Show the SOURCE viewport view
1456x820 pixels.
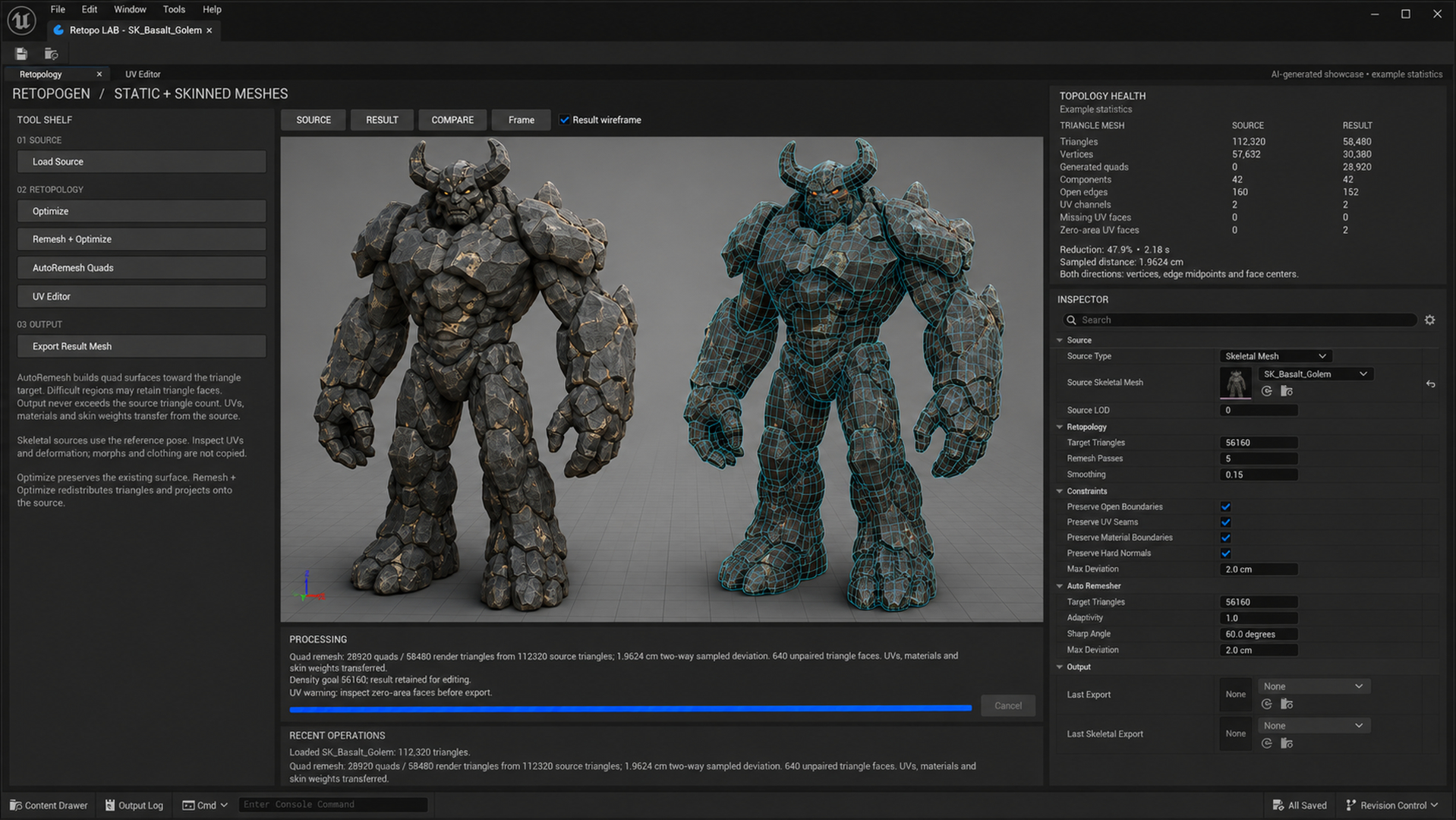pyautogui.click(x=314, y=120)
